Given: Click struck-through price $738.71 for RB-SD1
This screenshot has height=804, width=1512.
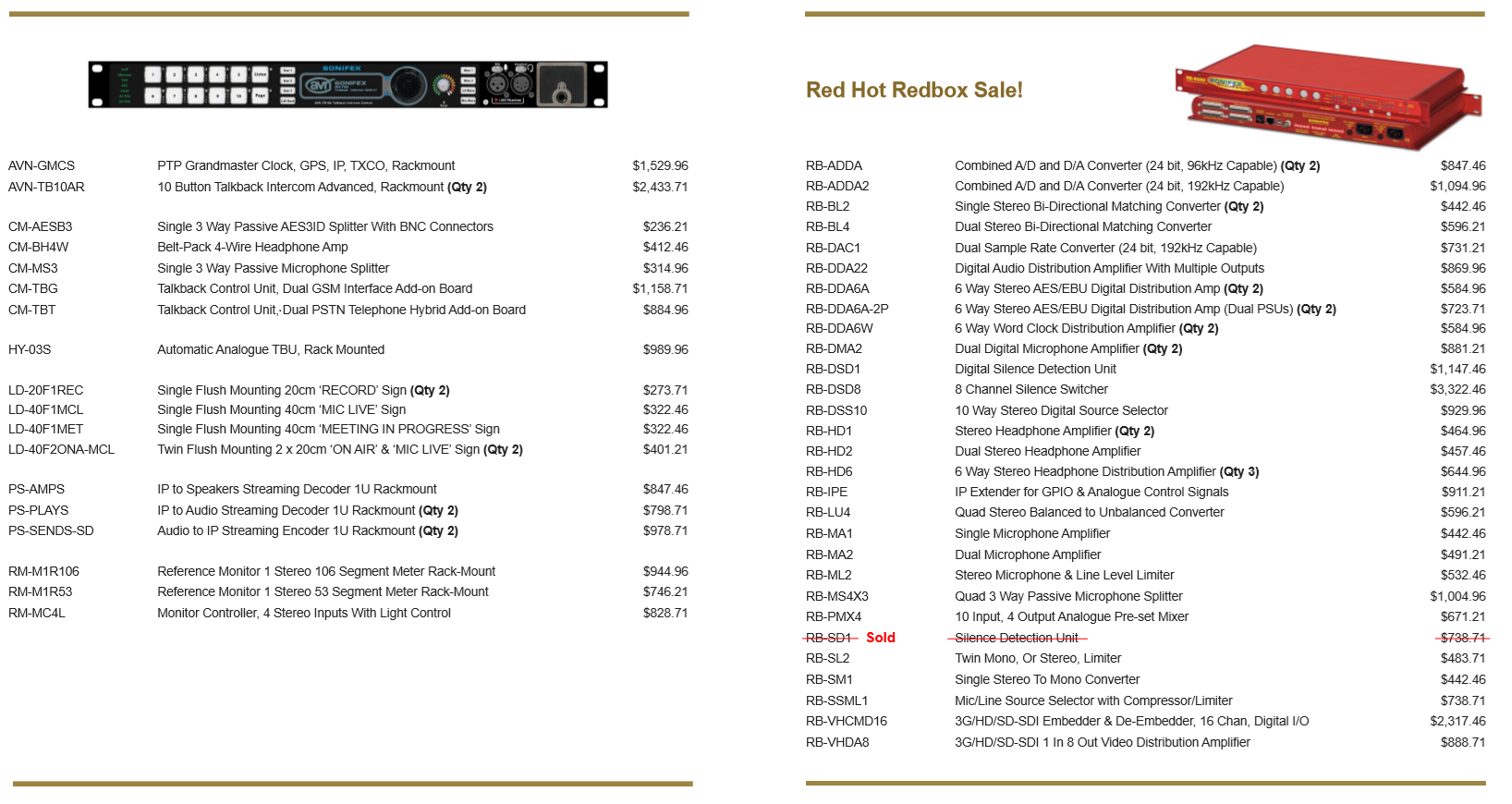Looking at the screenshot, I should pos(1463,638).
